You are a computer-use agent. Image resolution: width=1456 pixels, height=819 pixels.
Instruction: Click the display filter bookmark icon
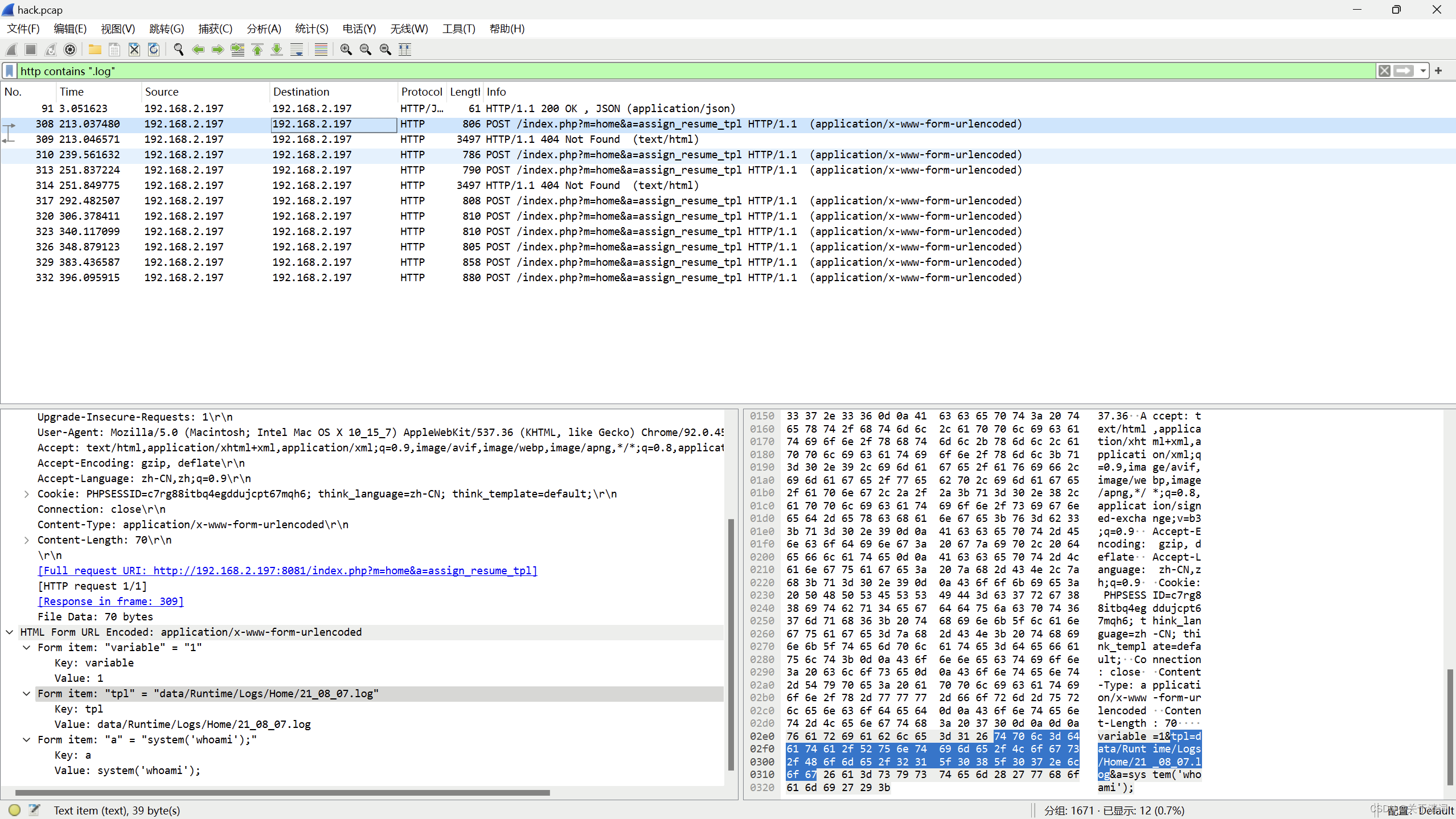[x=10, y=71]
